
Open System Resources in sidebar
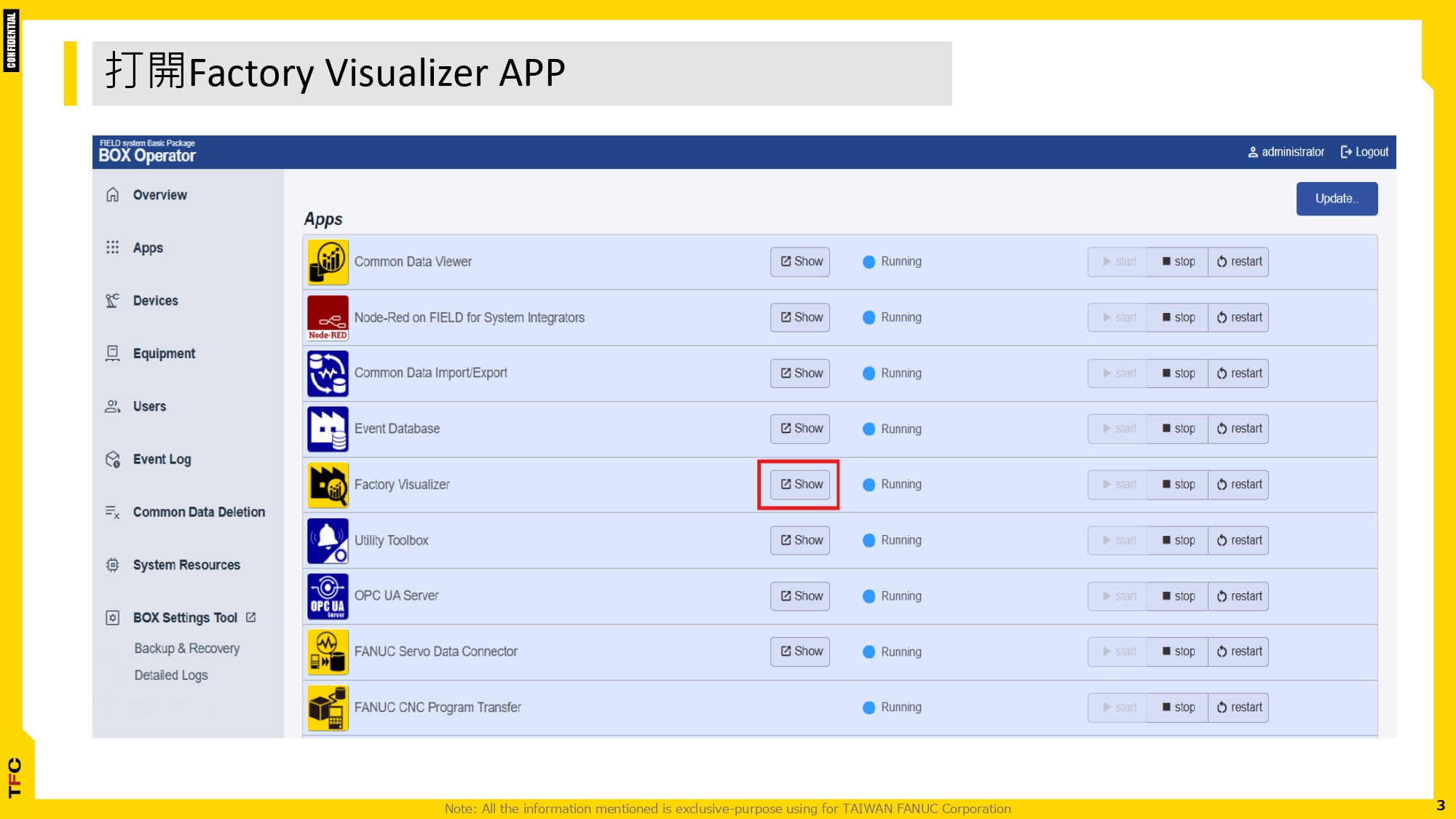186,565
